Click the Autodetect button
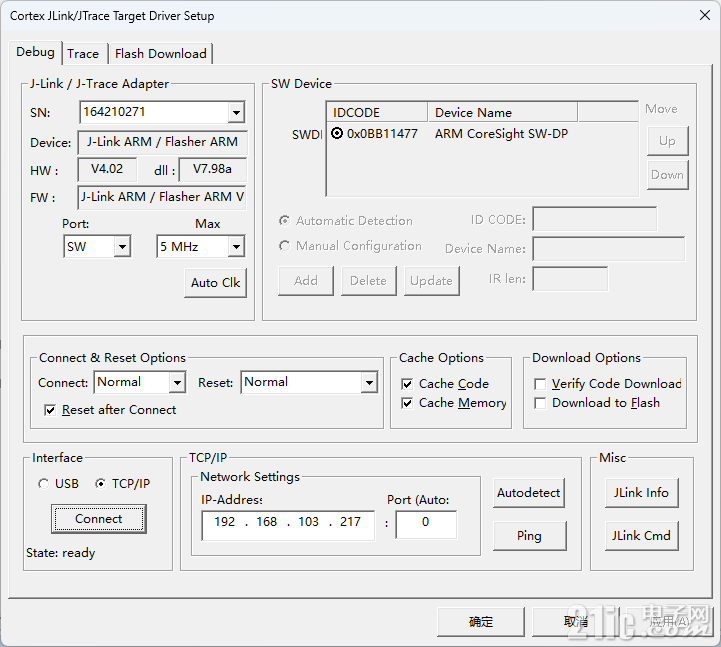This screenshot has height=647, width=721. tap(528, 493)
